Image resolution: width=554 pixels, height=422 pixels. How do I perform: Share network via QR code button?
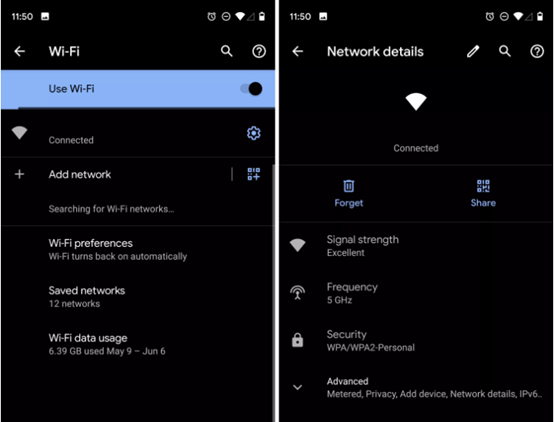(x=483, y=193)
